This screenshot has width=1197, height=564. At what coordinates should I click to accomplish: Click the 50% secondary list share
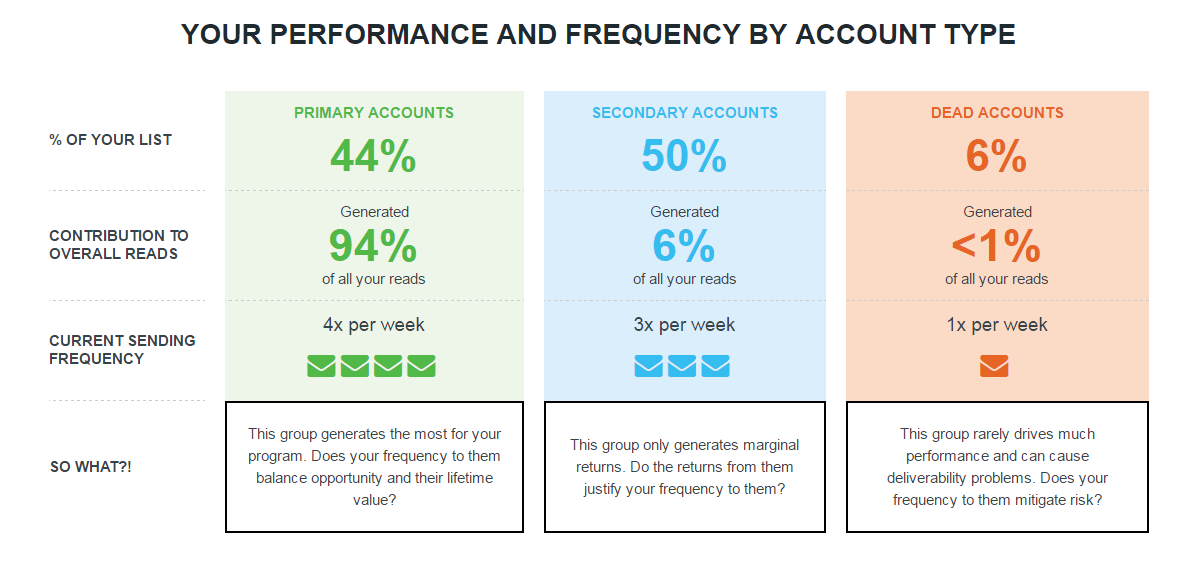coord(684,156)
